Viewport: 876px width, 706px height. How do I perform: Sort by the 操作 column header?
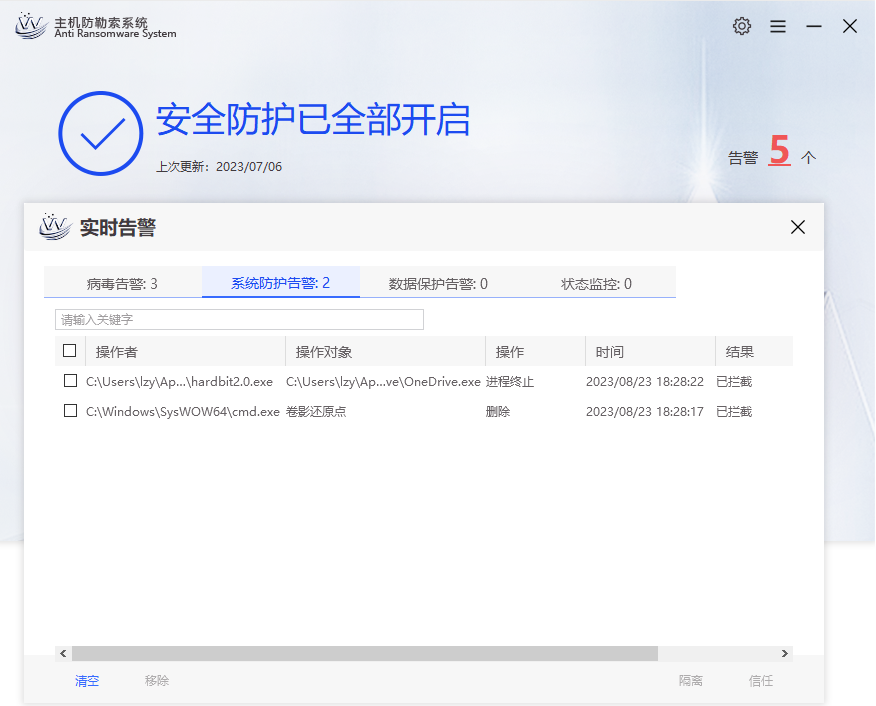pyautogui.click(x=535, y=352)
